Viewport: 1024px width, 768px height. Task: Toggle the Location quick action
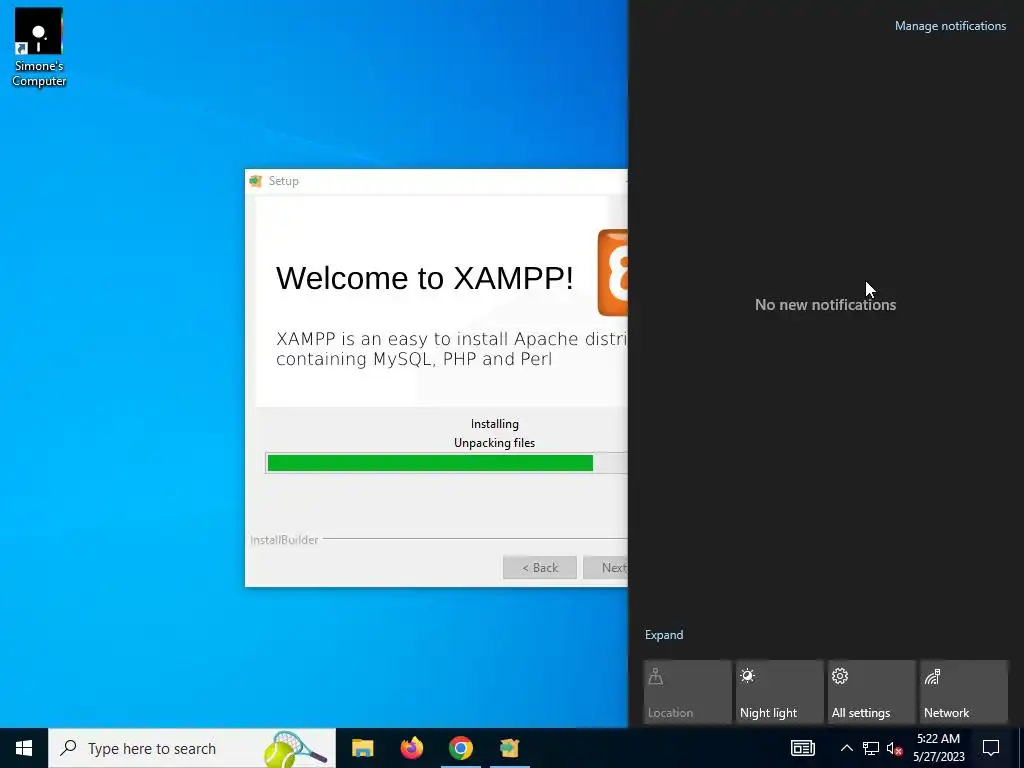pos(687,692)
